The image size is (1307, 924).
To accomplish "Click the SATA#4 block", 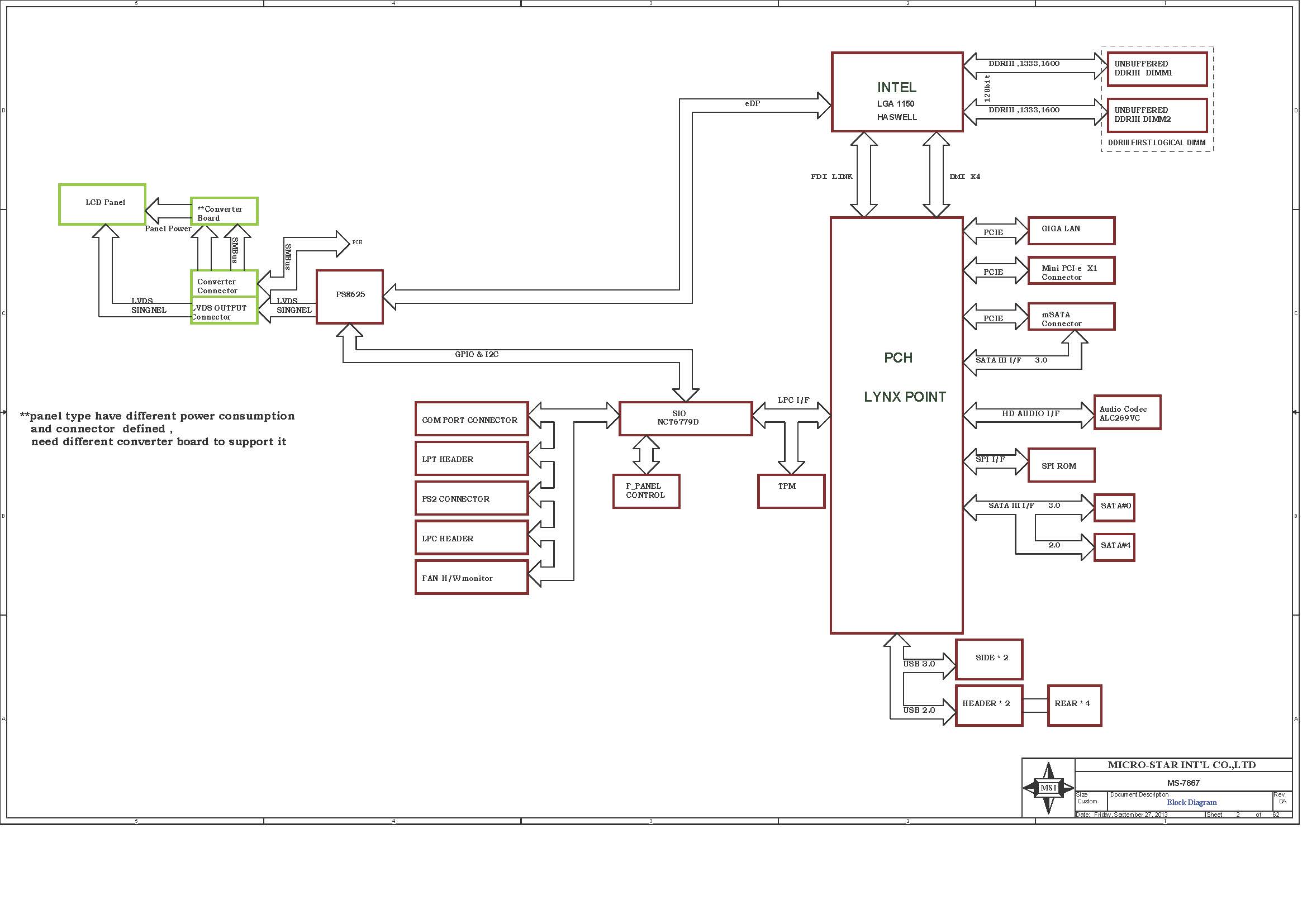I will coord(1114,547).
